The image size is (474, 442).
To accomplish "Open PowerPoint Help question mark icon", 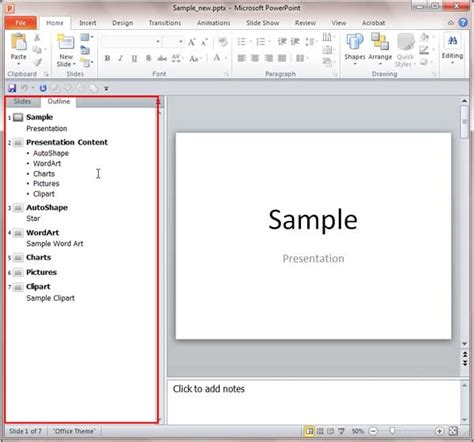I will (463, 23).
